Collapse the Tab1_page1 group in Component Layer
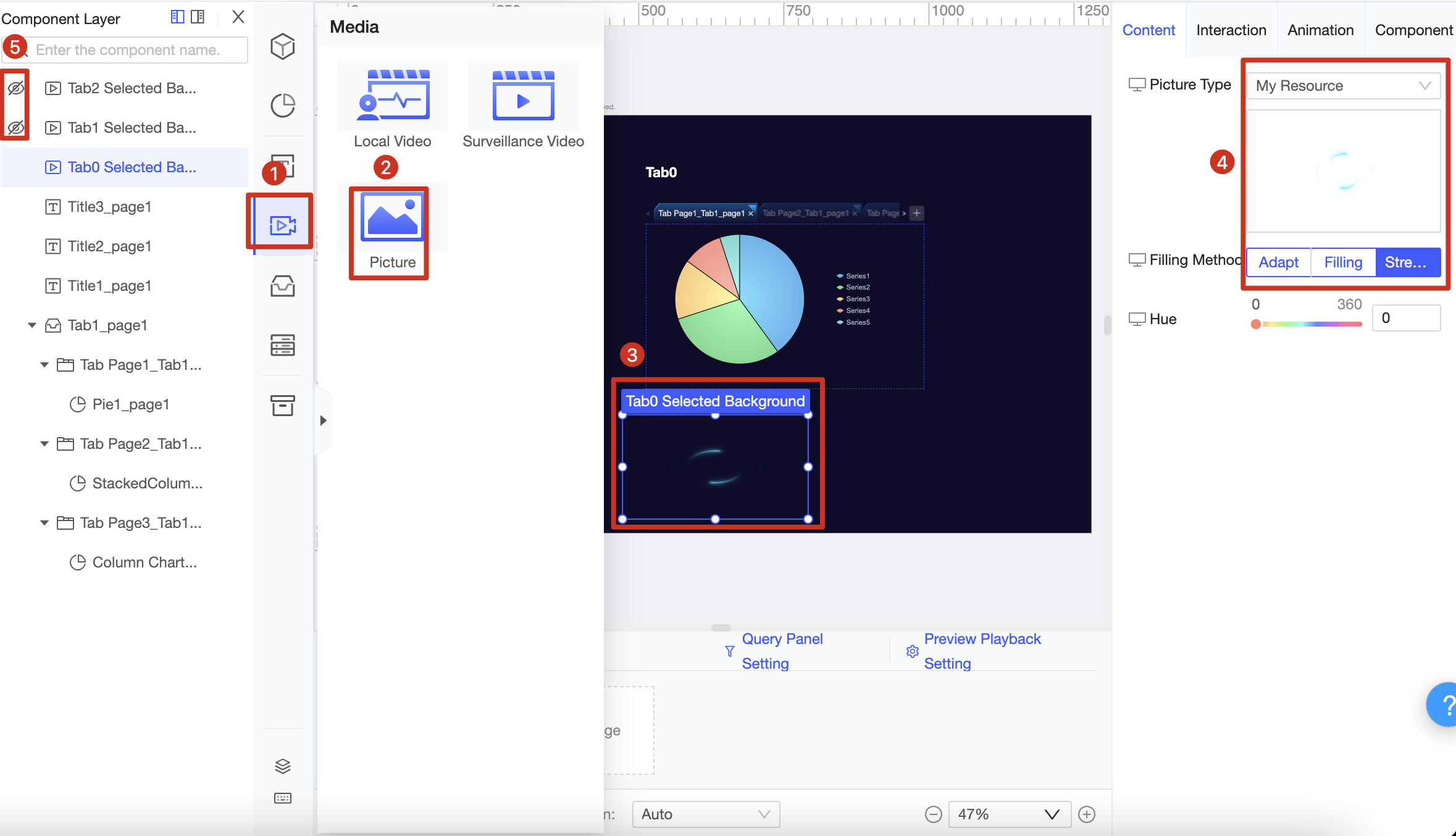This screenshot has height=836, width=1456. coord(32,325)
